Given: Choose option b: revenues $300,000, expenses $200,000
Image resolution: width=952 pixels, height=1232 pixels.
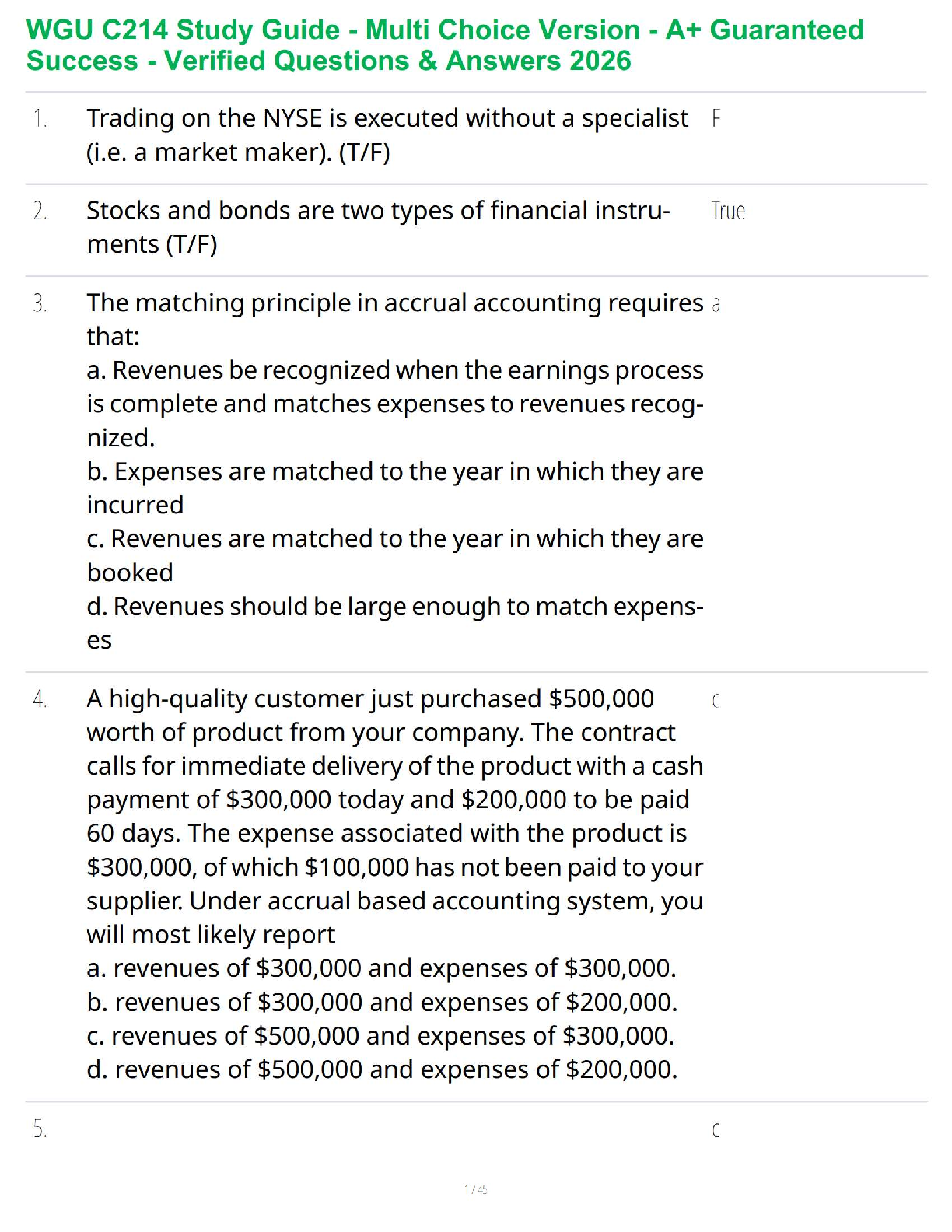Looking at the screenshot, I should 382,1003.
